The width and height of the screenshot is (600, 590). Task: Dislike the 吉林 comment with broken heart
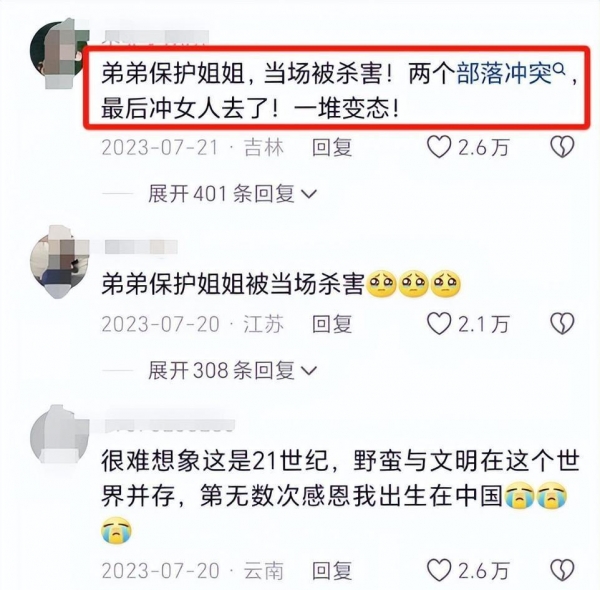tap(562, 147)
